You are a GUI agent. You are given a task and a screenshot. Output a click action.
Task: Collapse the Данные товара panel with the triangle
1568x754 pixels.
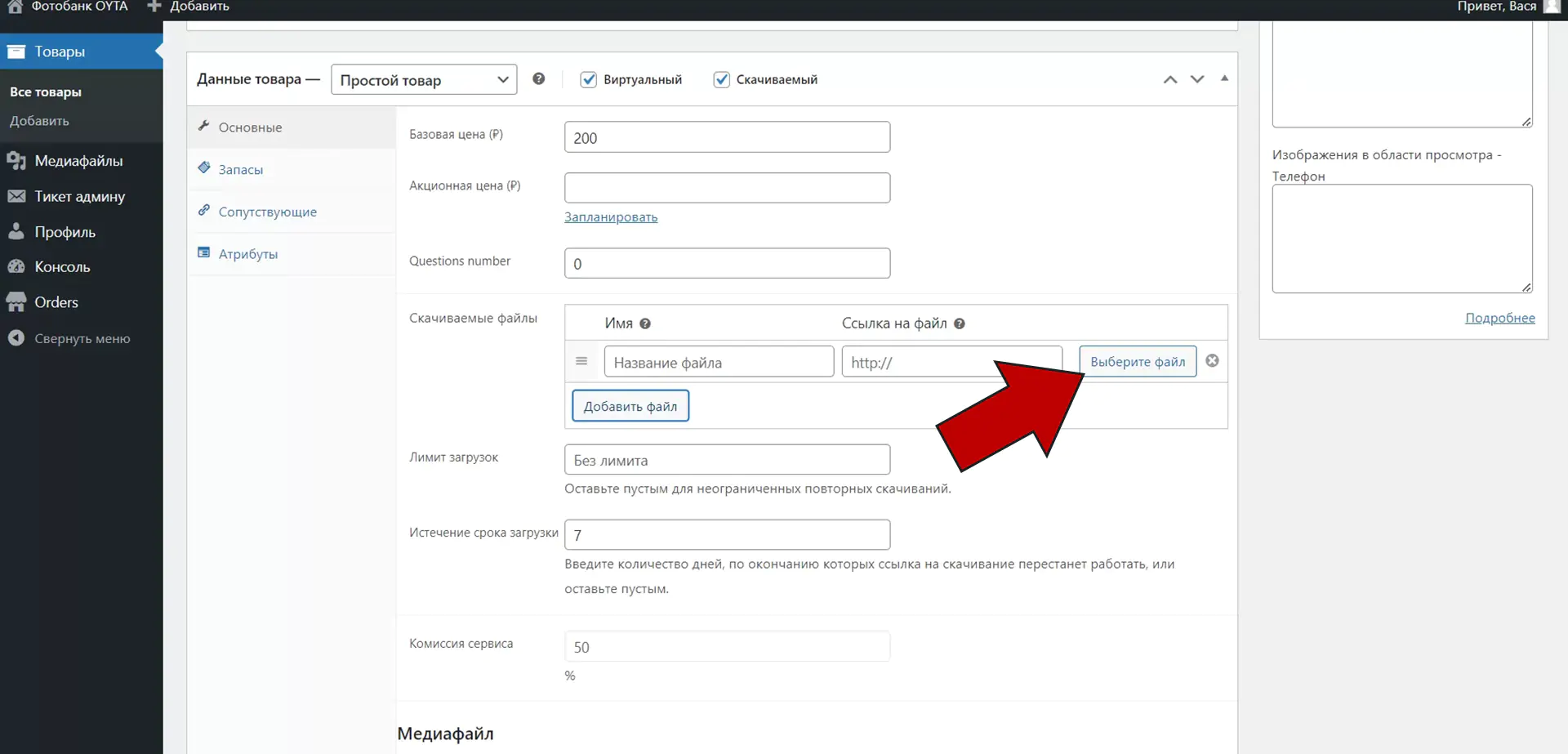tap(1224, 78)
